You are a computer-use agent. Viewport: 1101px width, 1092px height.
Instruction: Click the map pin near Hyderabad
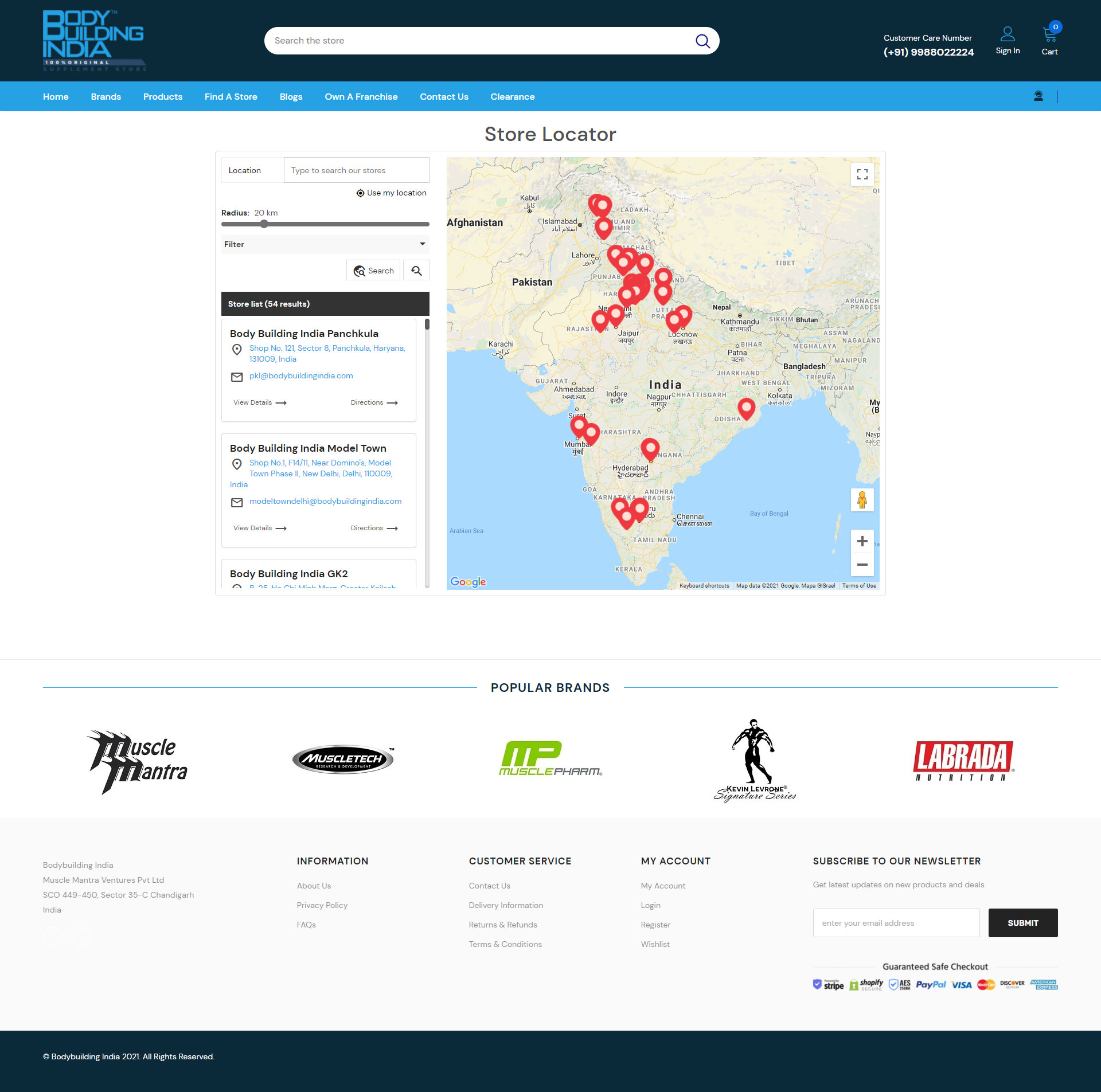[x=650, y=450]
